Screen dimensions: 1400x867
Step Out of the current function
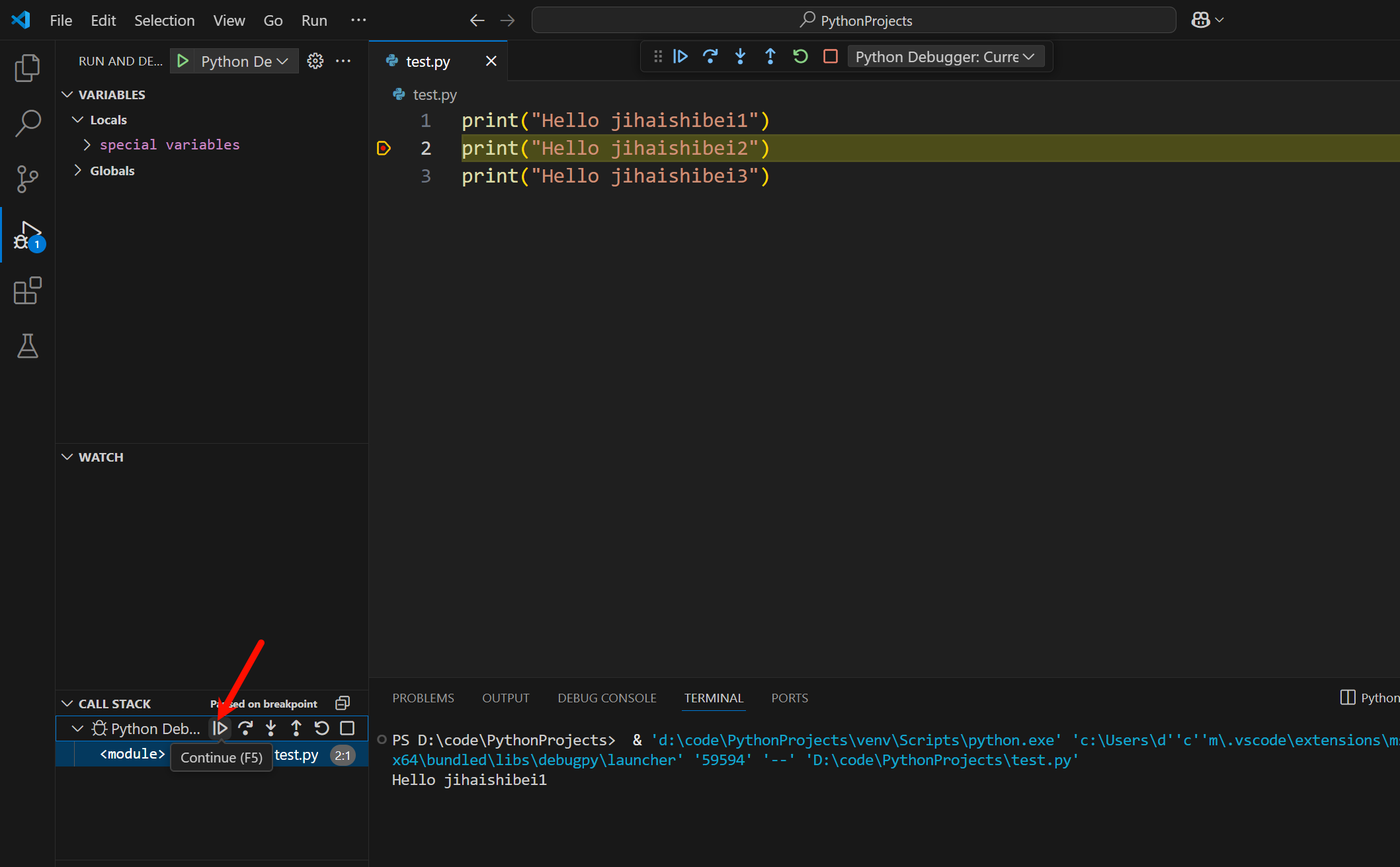(770, 56)
